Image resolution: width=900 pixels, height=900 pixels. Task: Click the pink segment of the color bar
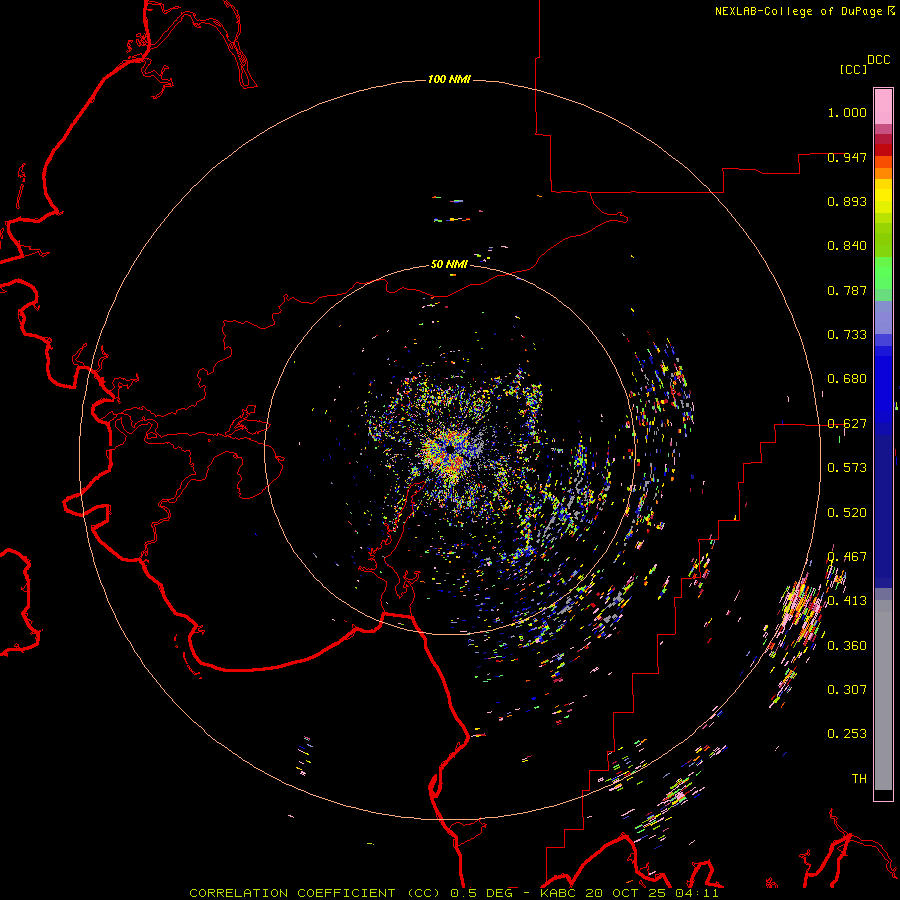[883, 107]
